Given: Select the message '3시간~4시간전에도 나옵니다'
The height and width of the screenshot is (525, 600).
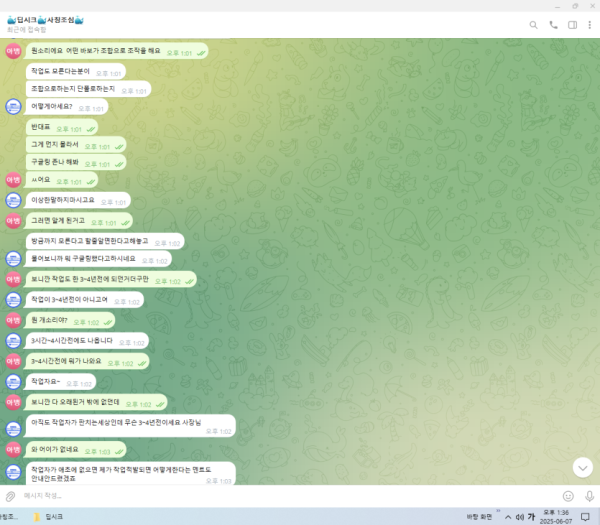Looking at the screenshot, I should coord(87,341).
